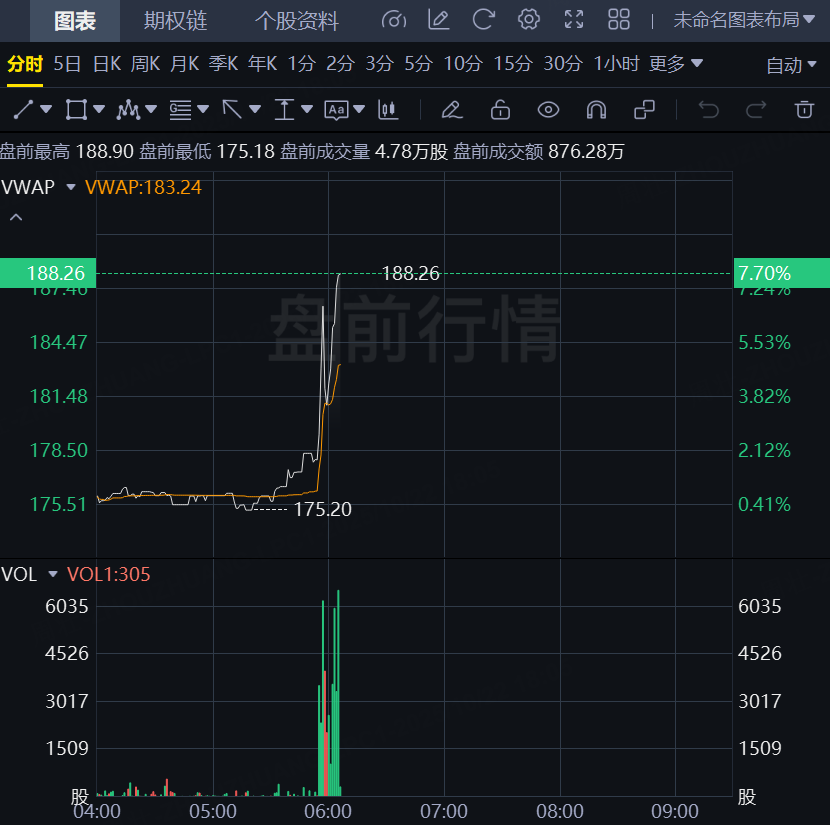This screenshot has height=825, width=830.
Task: Click the trash icon to delete drawings
Action: [804, 110]
